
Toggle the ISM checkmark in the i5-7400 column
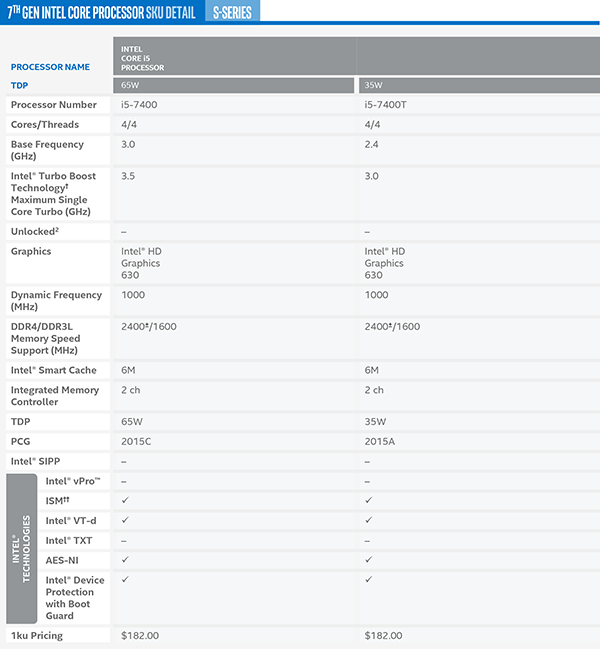pyautogui.click(x=125, y=501)
